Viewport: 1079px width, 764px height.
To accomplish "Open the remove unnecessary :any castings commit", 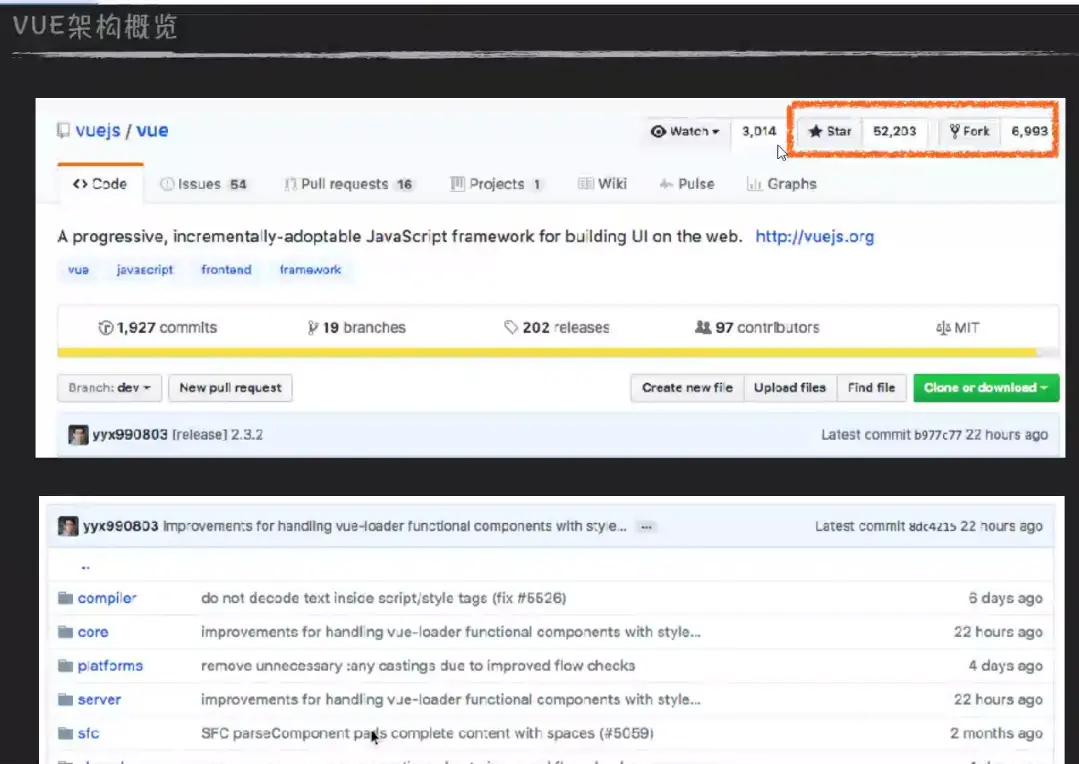I will (418, 666).
